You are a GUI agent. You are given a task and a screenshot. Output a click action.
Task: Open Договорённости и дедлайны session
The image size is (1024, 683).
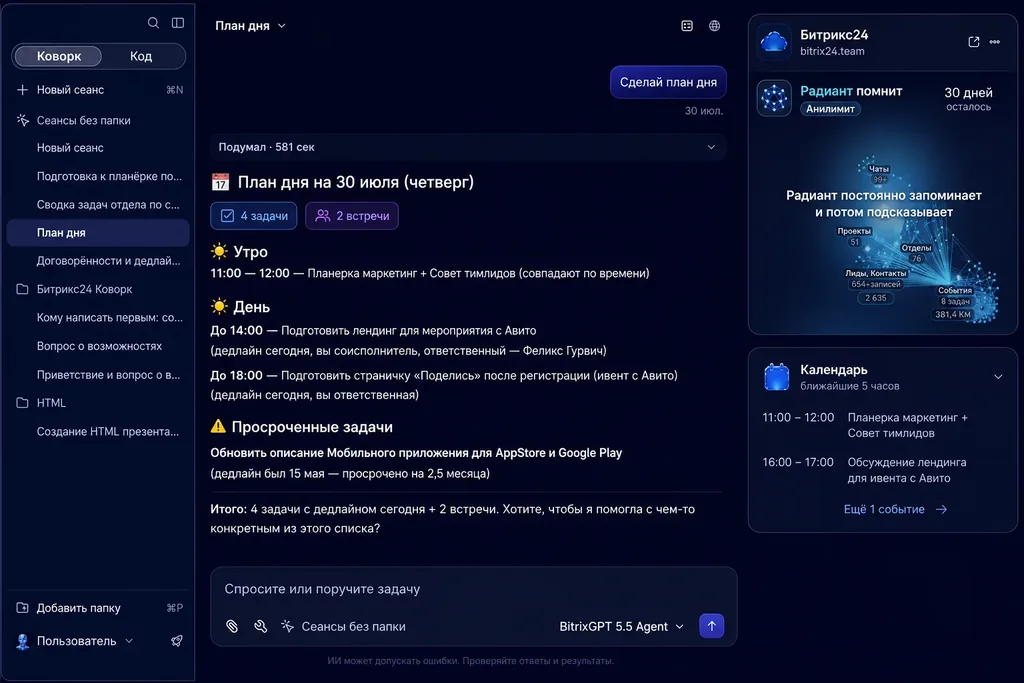98,261
